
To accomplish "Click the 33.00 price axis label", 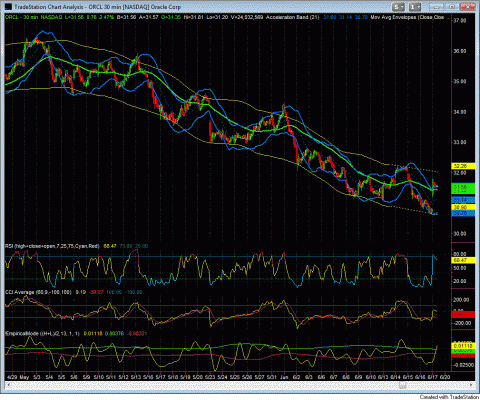I will 460,142.
